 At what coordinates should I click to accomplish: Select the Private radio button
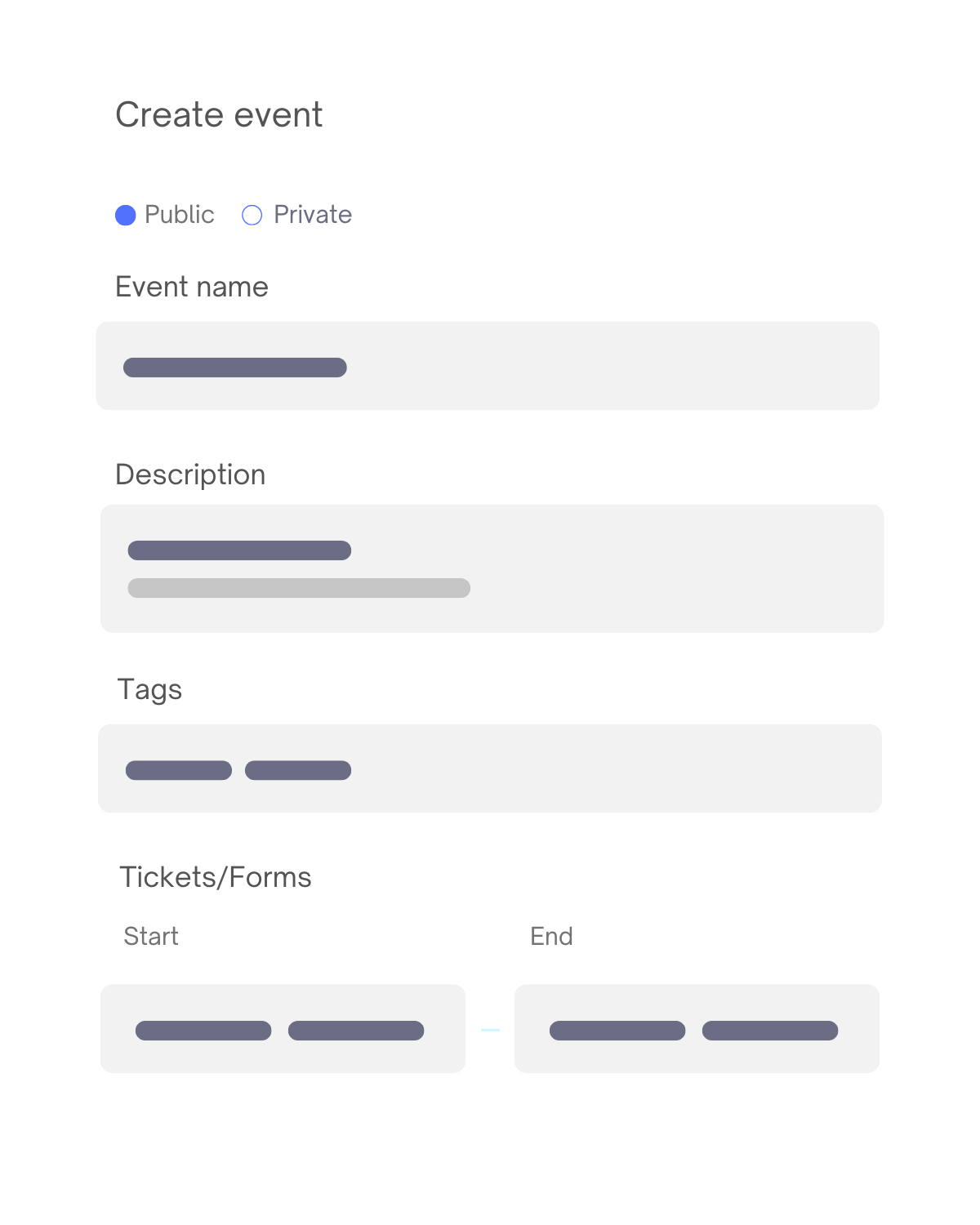tap(252, 215)
